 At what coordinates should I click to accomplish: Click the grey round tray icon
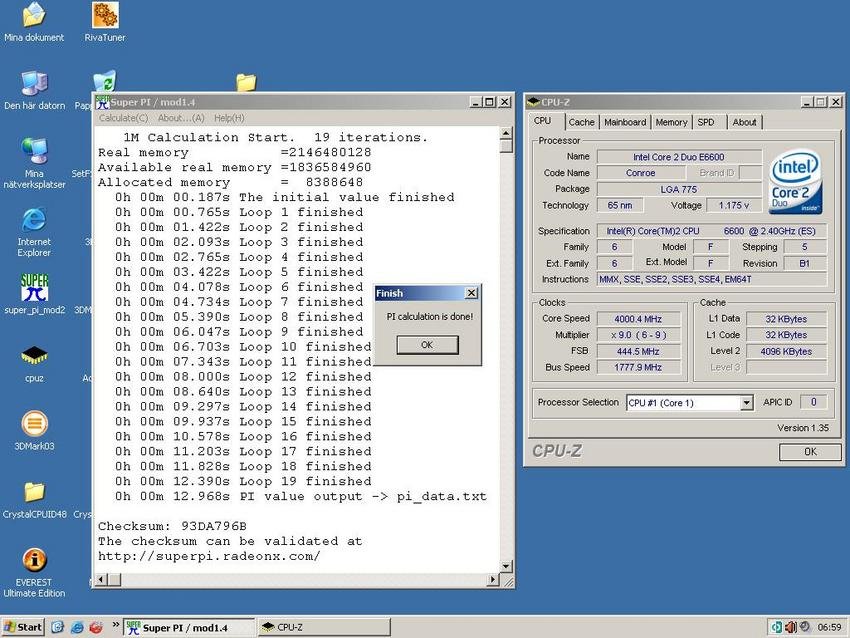[x=805, y=627]
